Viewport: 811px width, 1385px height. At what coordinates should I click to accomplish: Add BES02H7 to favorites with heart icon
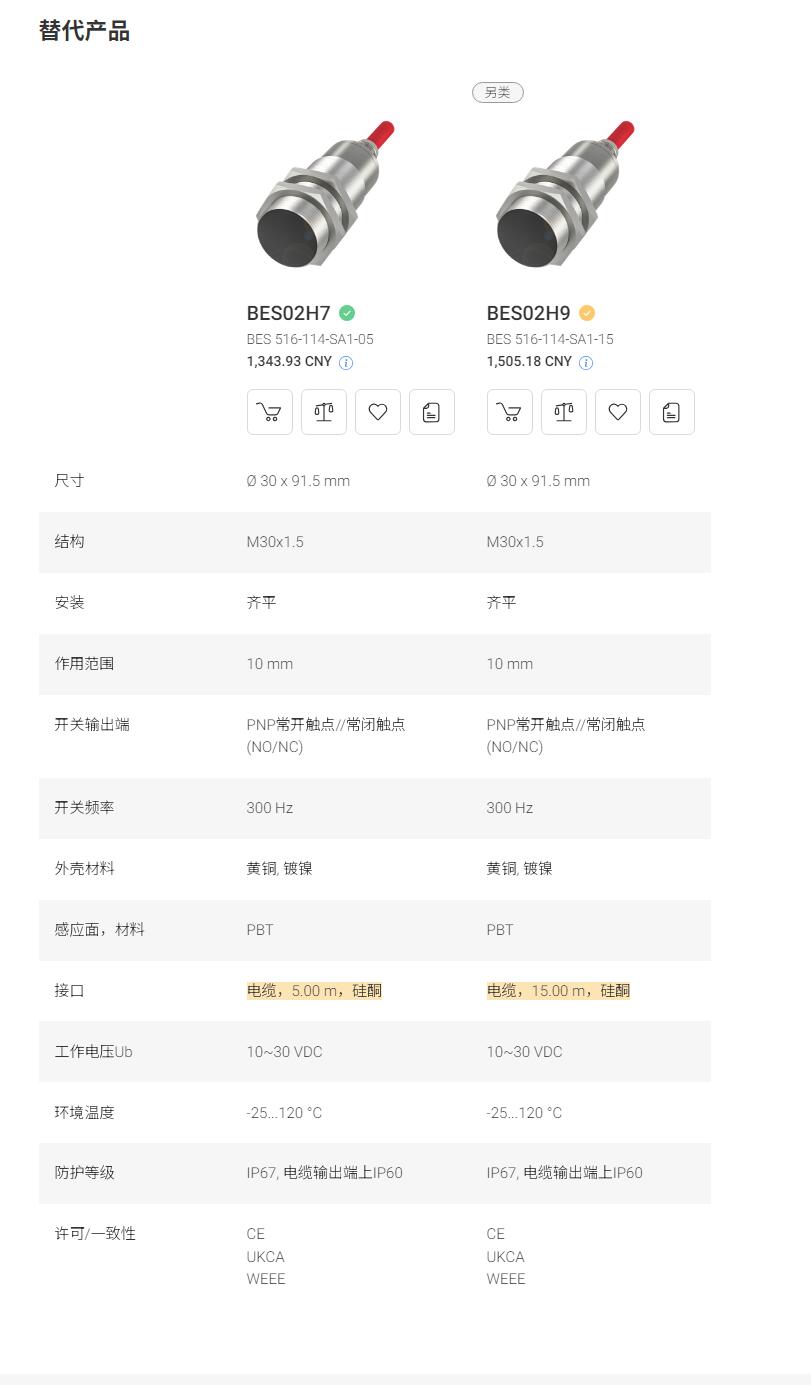click(377, 412)
